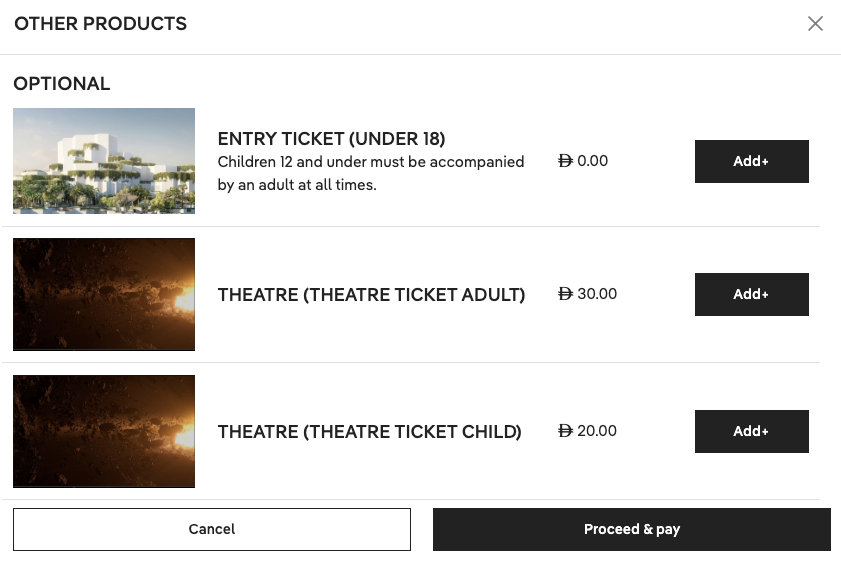Click the currency symbol beside 30.00
Image resolution: width=841 pixels, height=566 pixels.
pos(565,294)
